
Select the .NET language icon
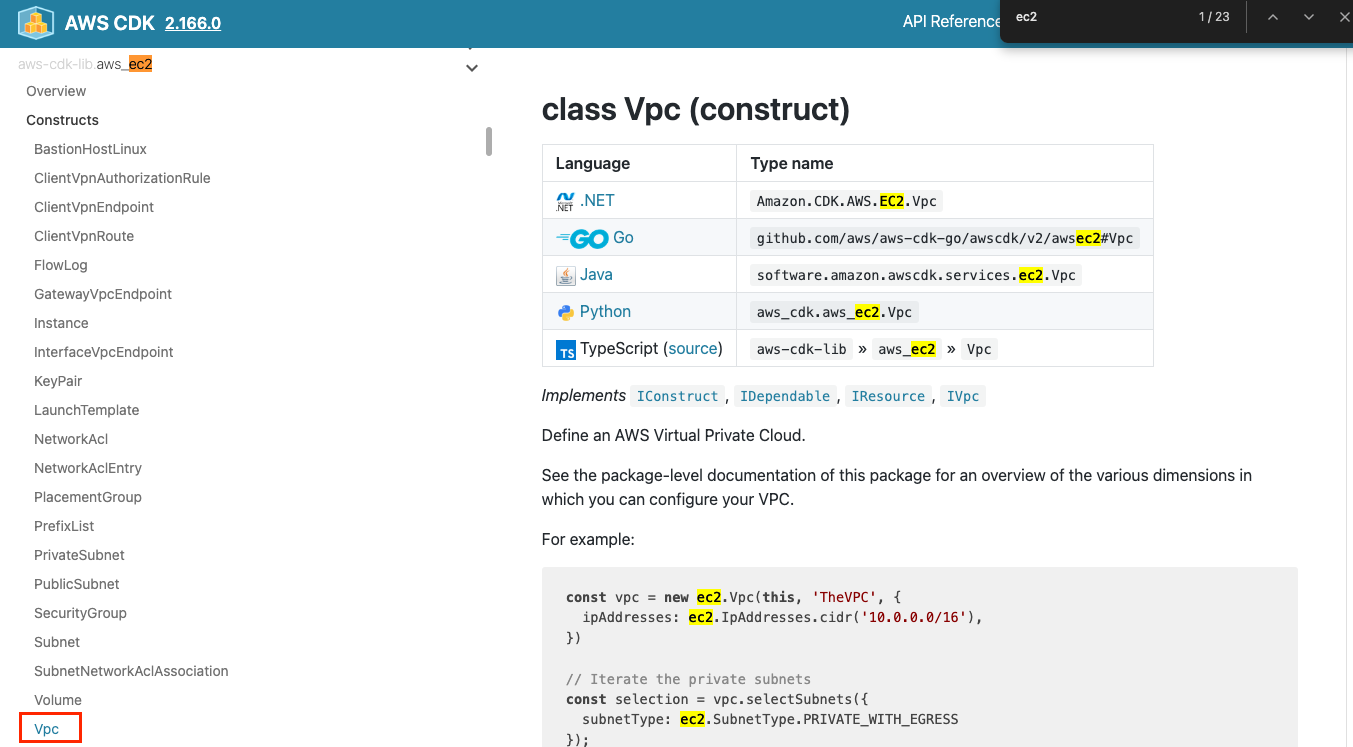pyautogui.click(x=565, y=200)
